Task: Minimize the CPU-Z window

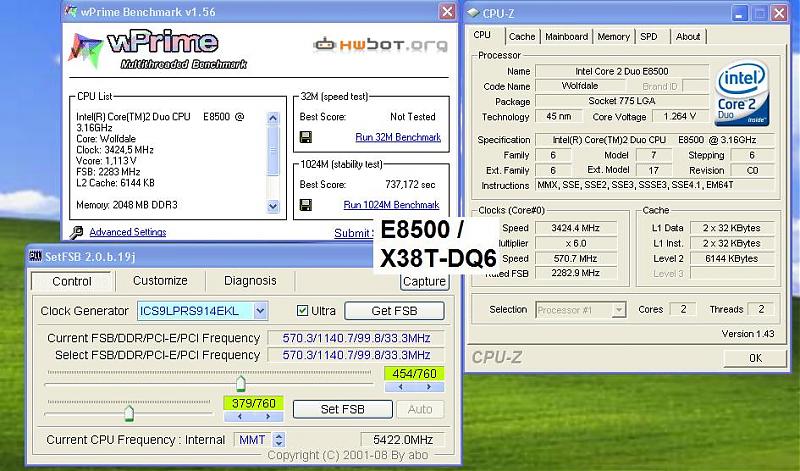Action: coord(739,13)
